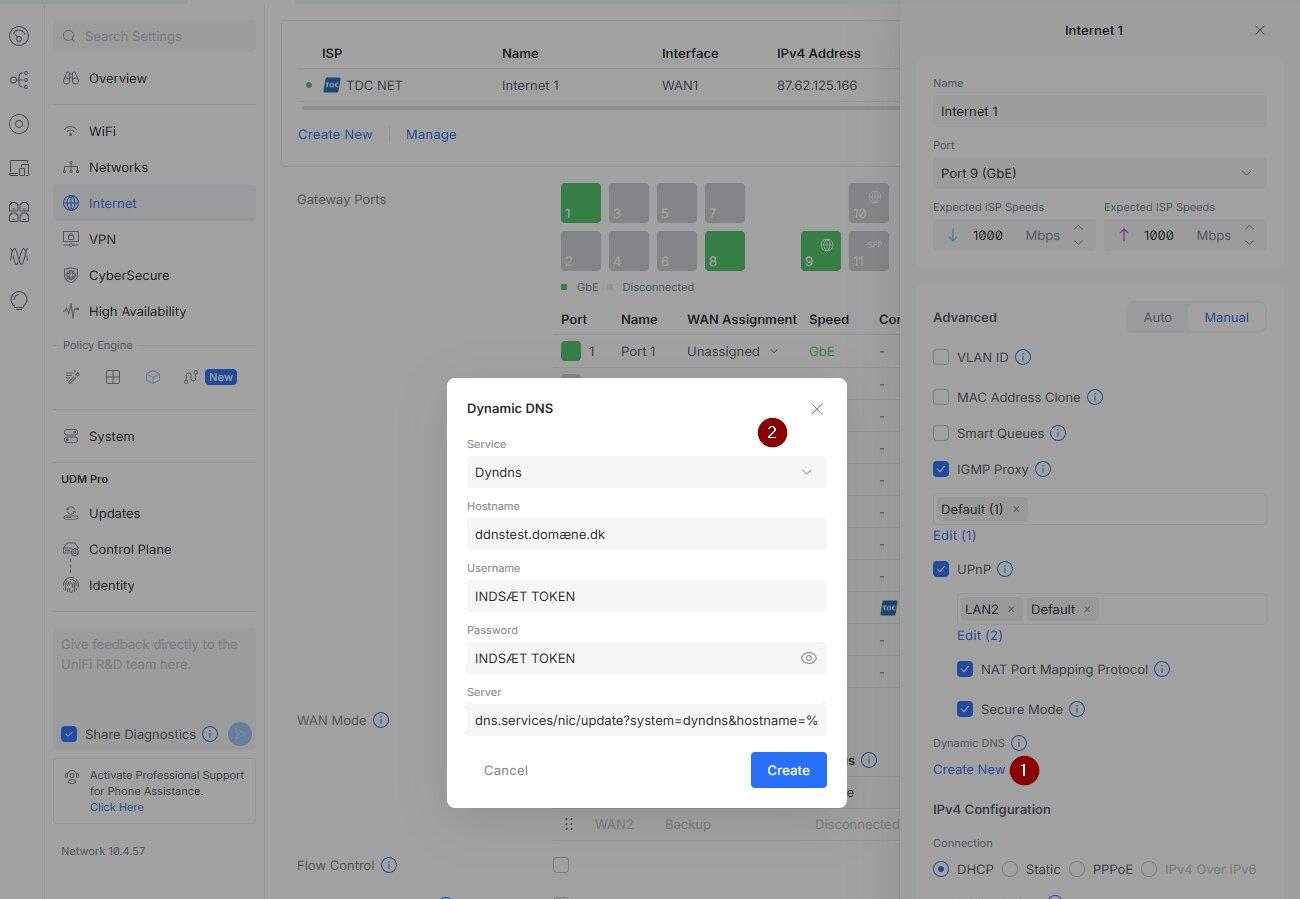
Task: Click the blue Create button
Action: coord(789,770)
